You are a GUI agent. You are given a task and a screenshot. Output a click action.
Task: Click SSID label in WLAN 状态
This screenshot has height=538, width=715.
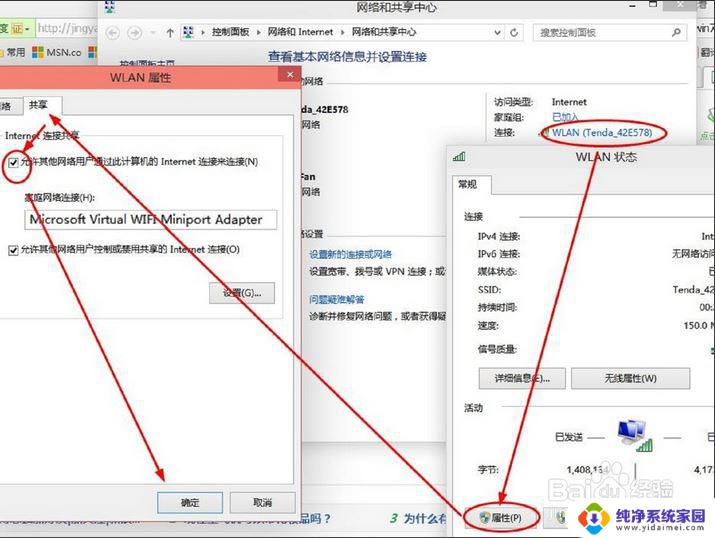coord(490,290)
